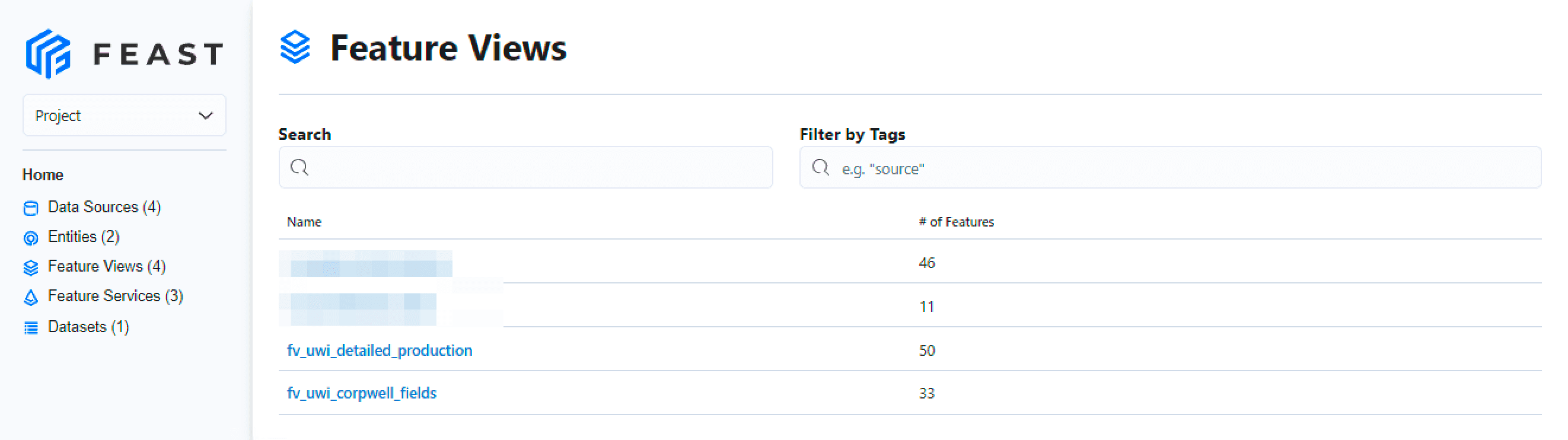Click the Datasets list icon

pos(30,328)
